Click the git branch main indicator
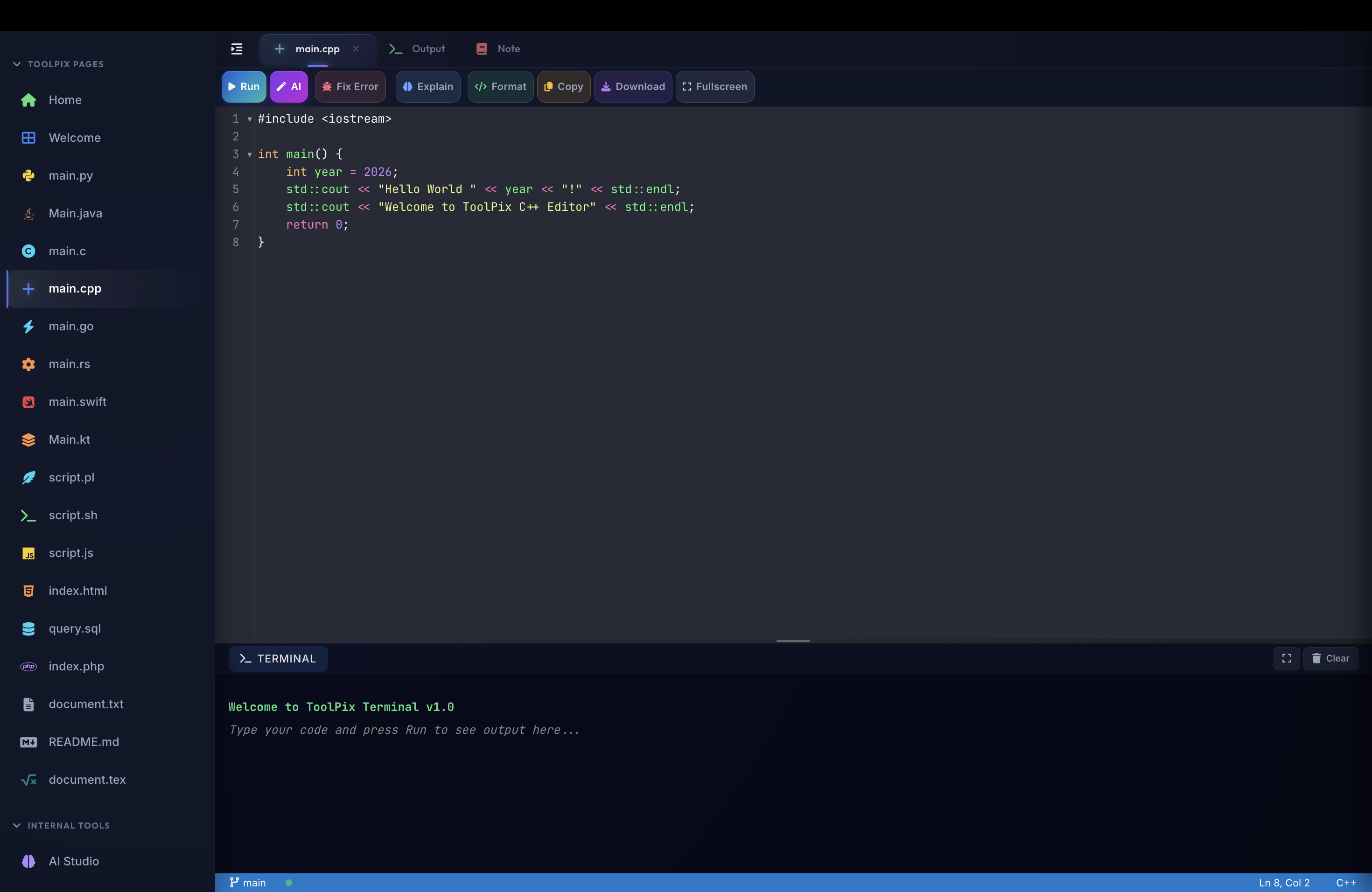The height and width of the screenshot is (892, 1372). click(248, 883)
